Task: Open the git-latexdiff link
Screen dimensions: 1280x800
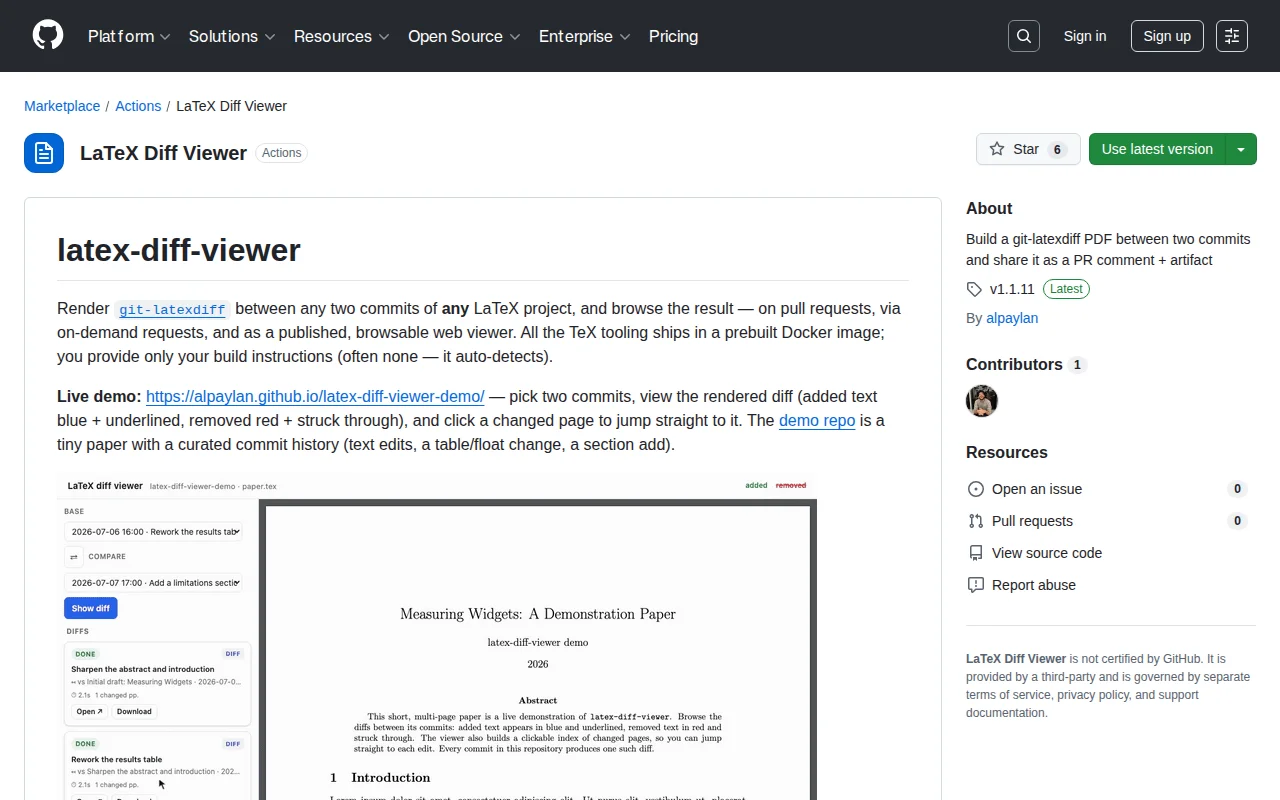Action: click(x=172, y=309)
